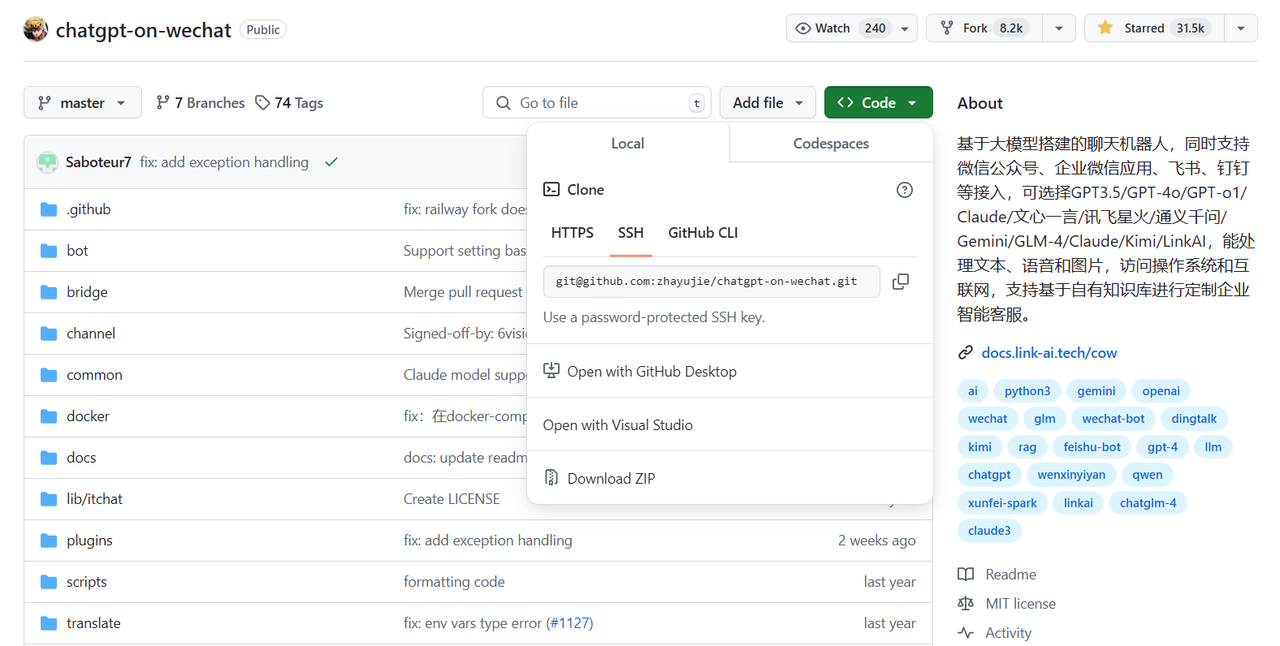
Task: Expand the Fork options dropdown arrow
Action: pos(1058,28)
